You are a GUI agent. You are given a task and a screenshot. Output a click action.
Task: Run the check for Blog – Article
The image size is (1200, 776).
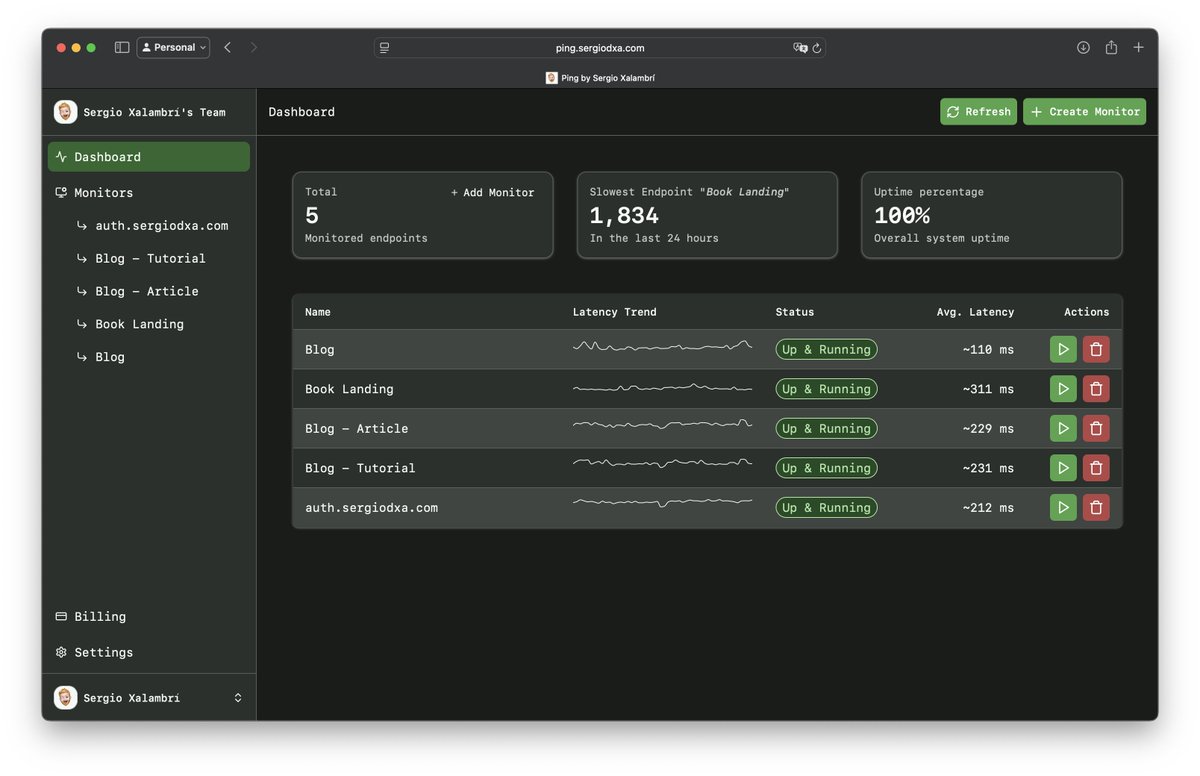click(1063, 429)
